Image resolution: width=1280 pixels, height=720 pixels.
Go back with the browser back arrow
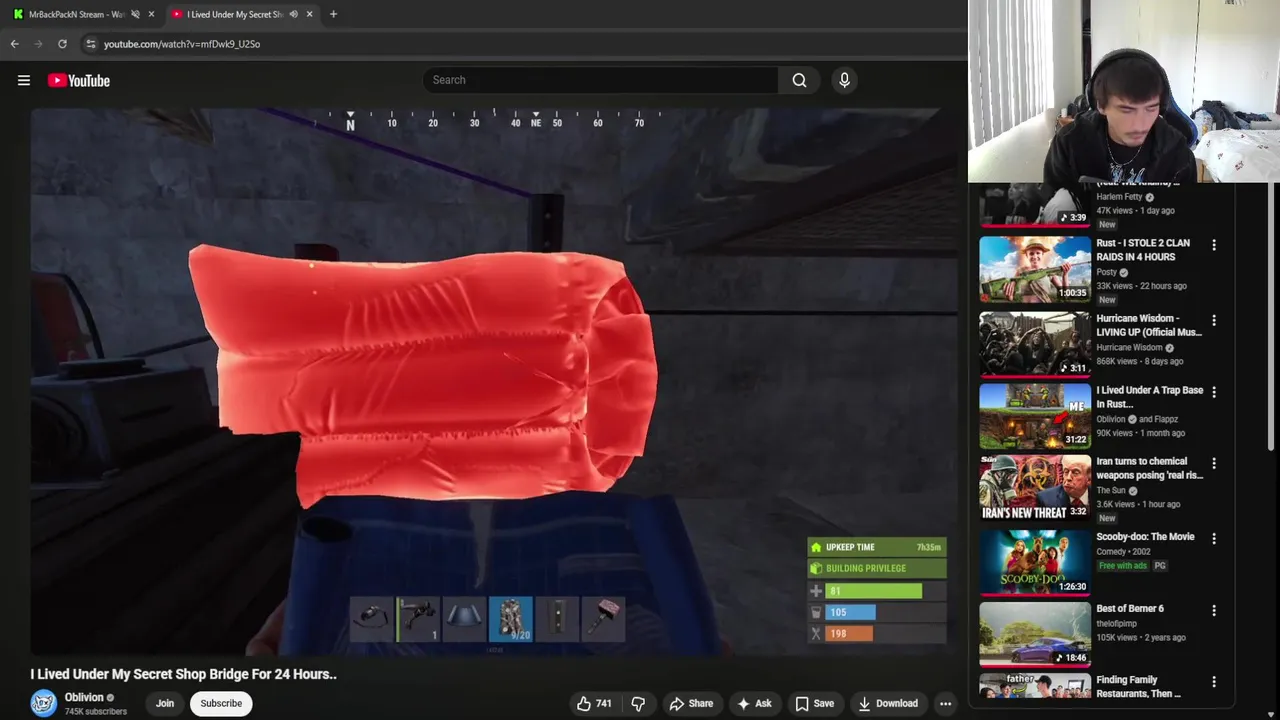[14, 44]
